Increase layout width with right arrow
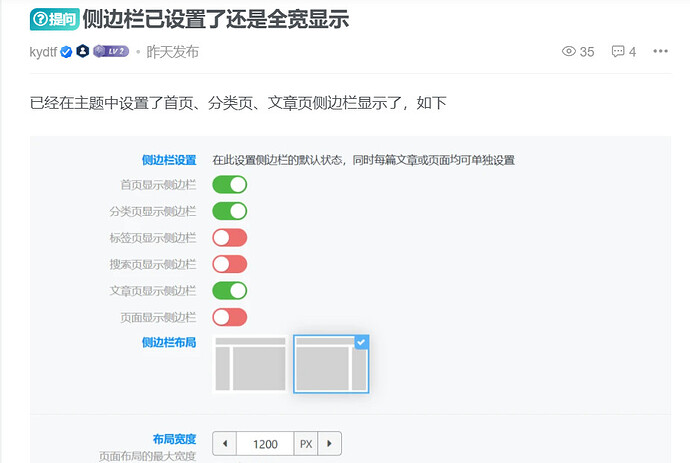Image resolution: width=690 pixels, height=463 pixels. [329, 444]
